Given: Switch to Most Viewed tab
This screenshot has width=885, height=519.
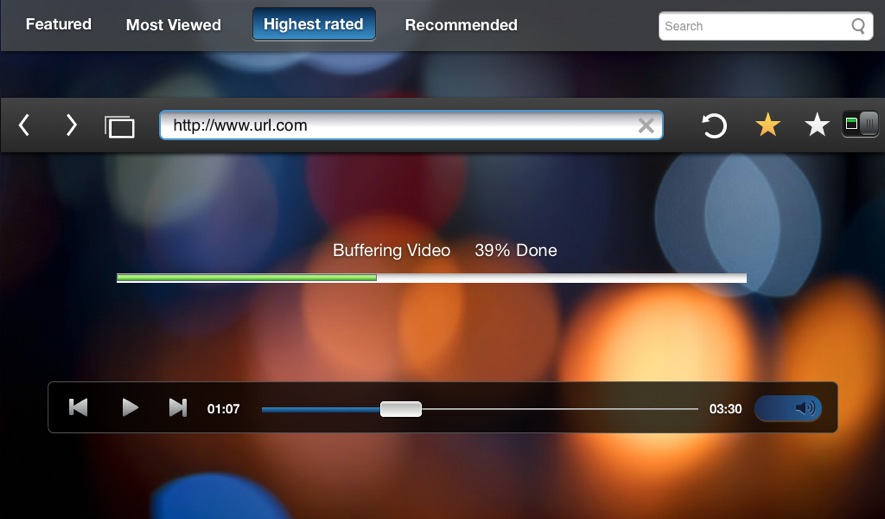Looking at the screenshot, I should [x=173, y=25].
